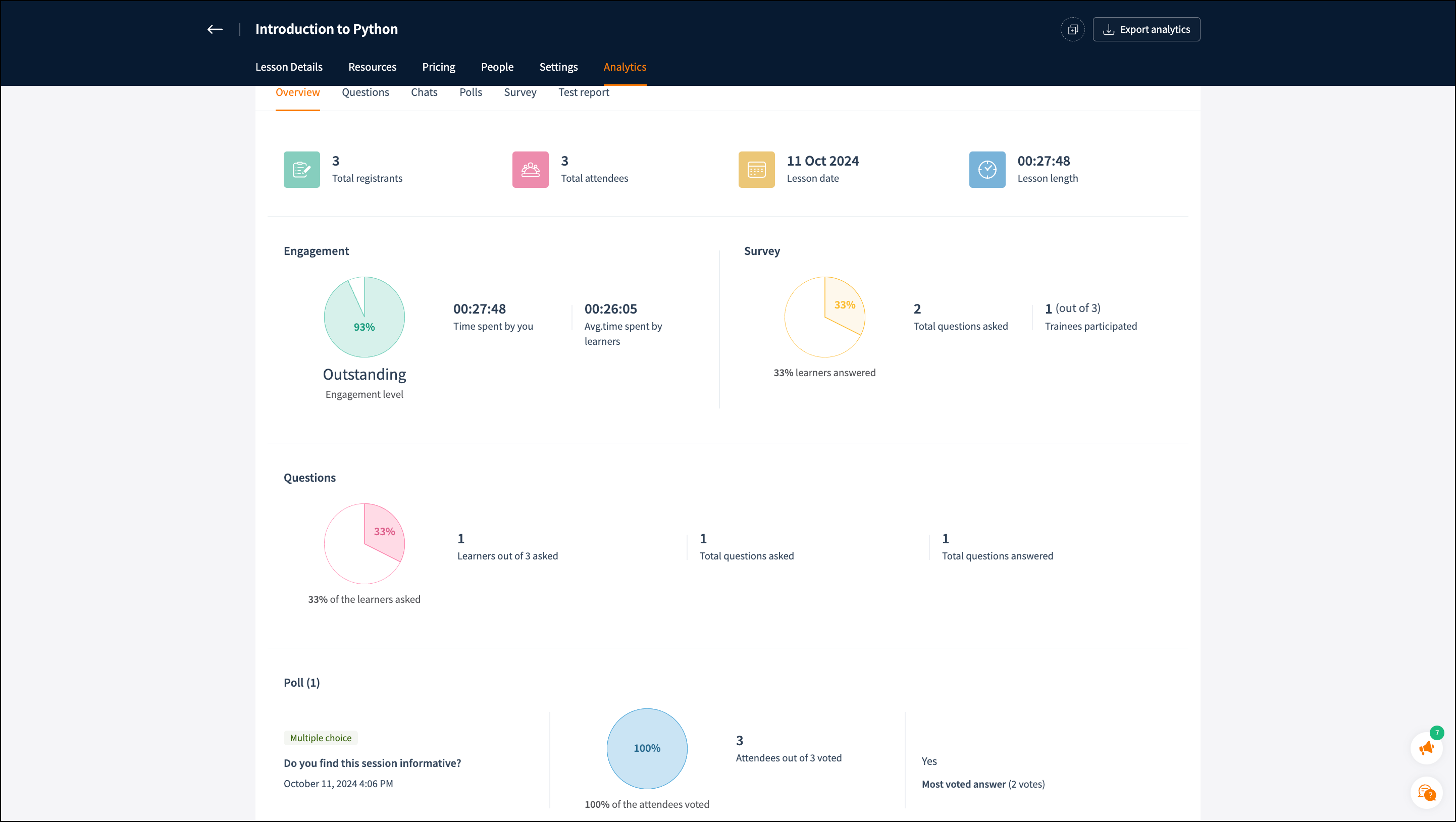Viewport: 1456px width, 822px height.
Task: Click the green registrants clipboard icon
Action: (x=301, y=170)
